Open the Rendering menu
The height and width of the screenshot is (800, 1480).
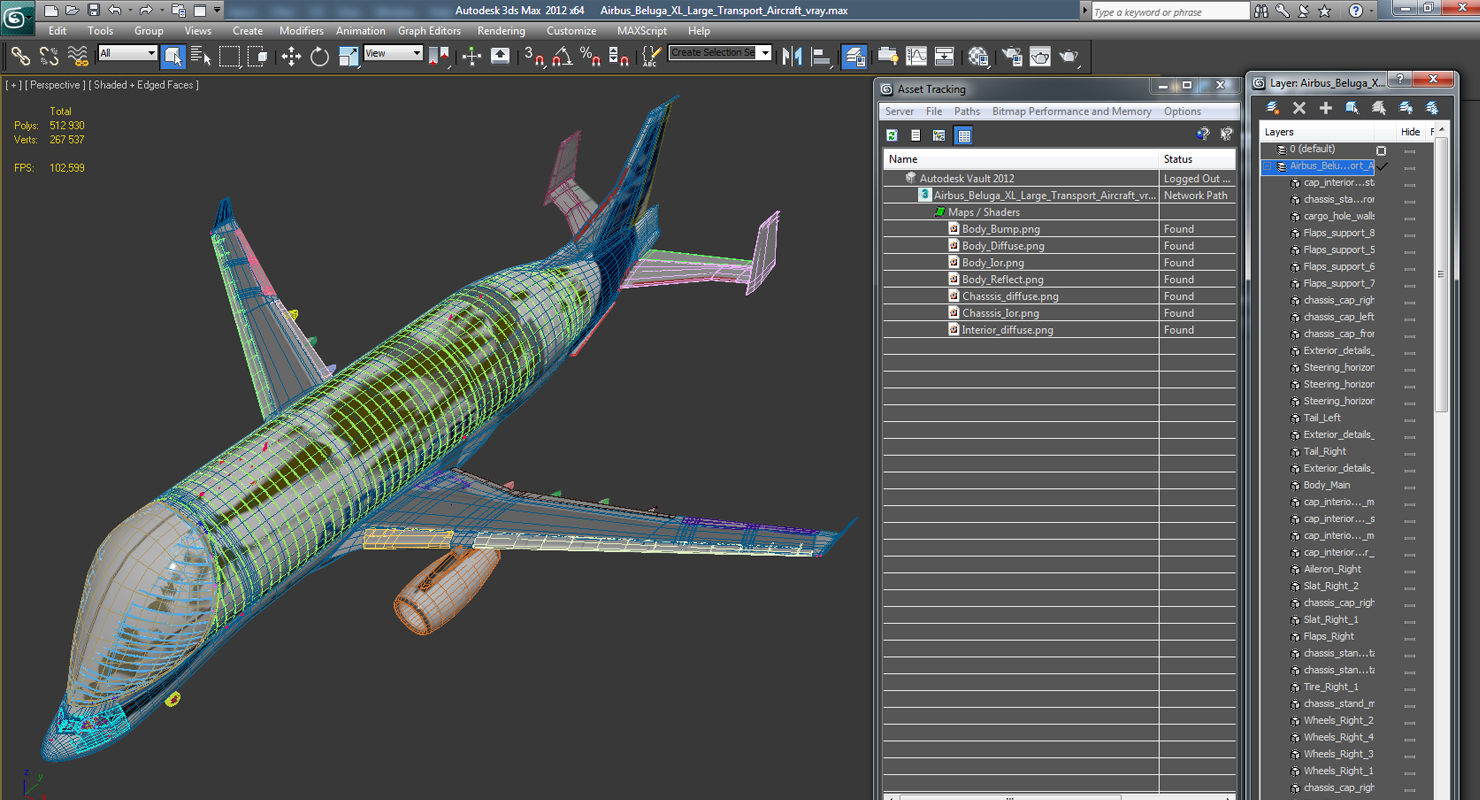click(501, 31)
